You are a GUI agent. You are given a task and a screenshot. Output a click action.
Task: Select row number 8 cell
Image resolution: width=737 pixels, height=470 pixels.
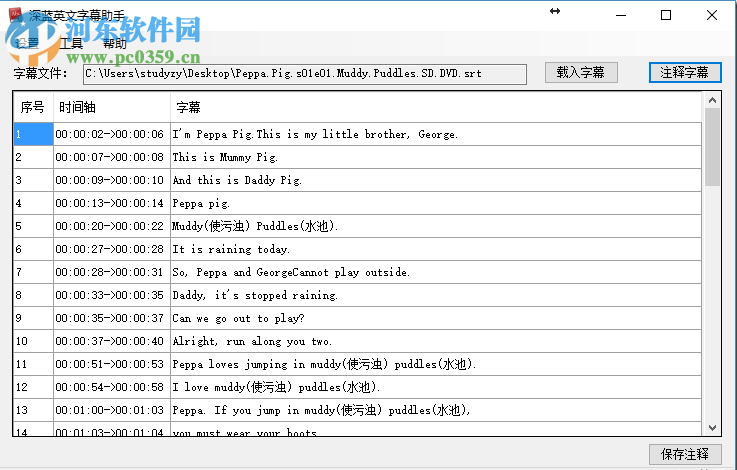pos(33,295)
